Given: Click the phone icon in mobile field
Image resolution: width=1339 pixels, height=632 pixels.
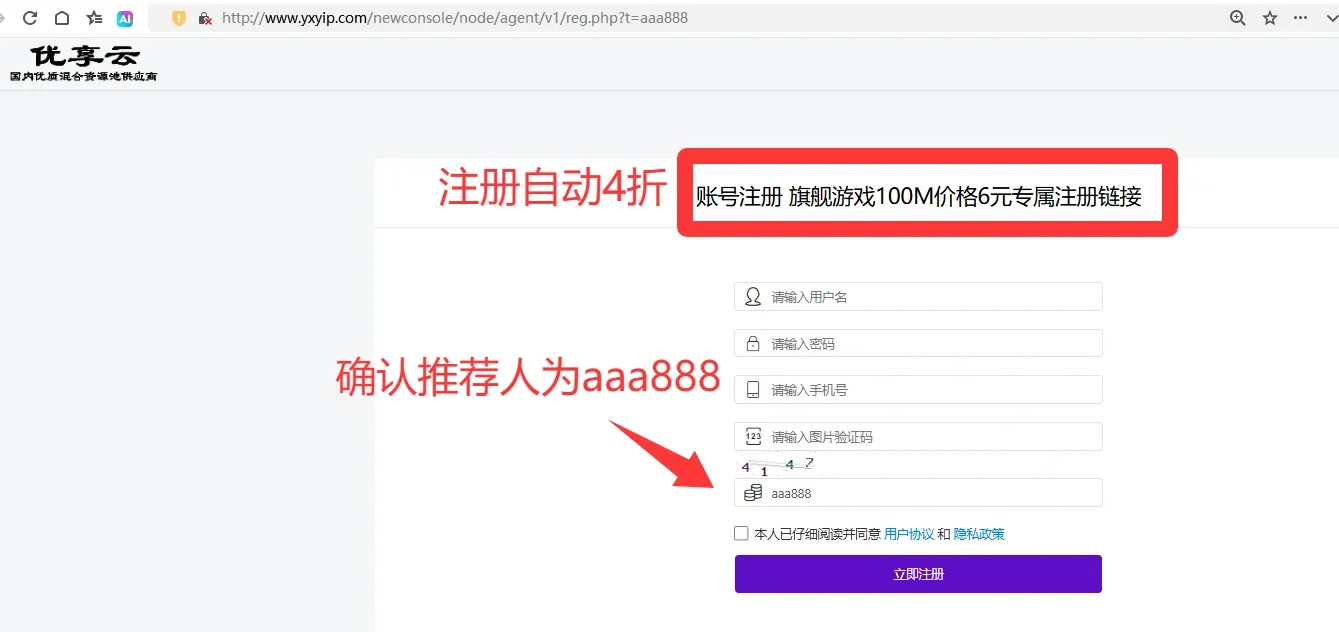Looking at the screenshot, I should [753, 390].
